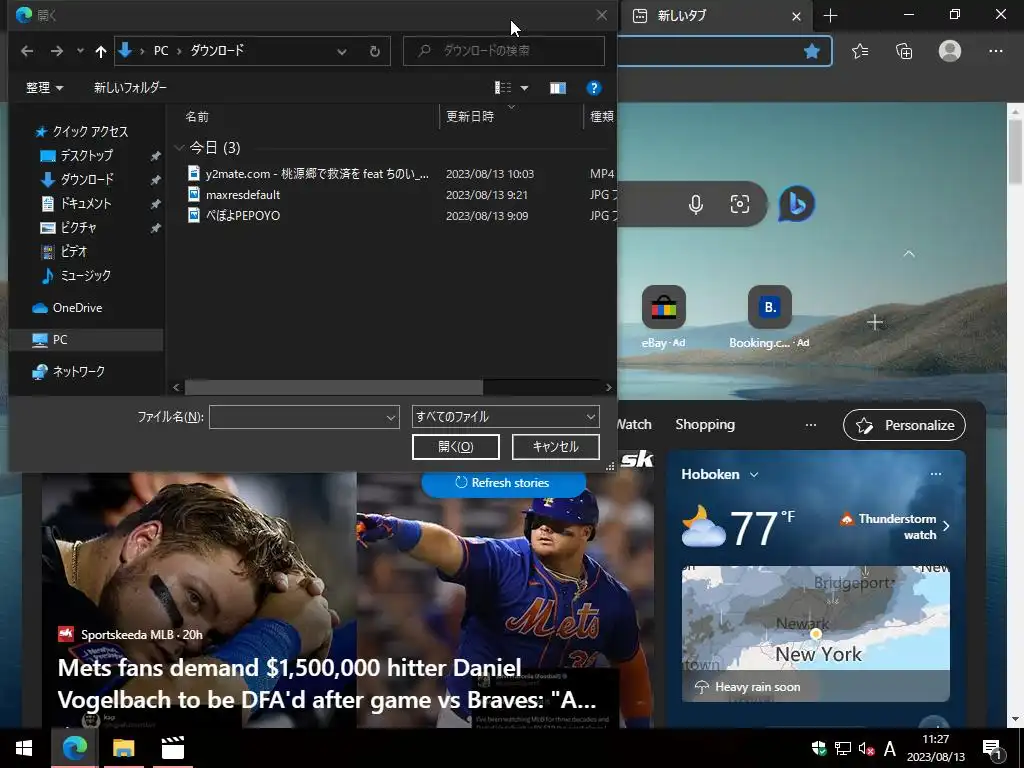Open Edge Collections
Viewport: 1024px width, 768px height.
pyautogui.click(x=904, y=51)
